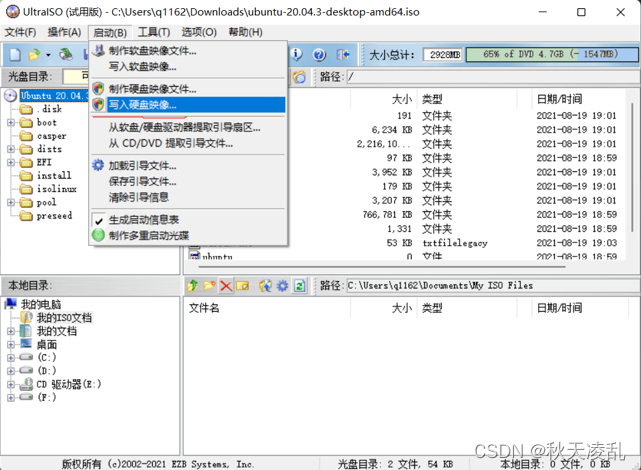Image resolution: width=641 pixels, height=470 pixels.
Task: Expand the (C:) drive node
Action: click(11, 358)
